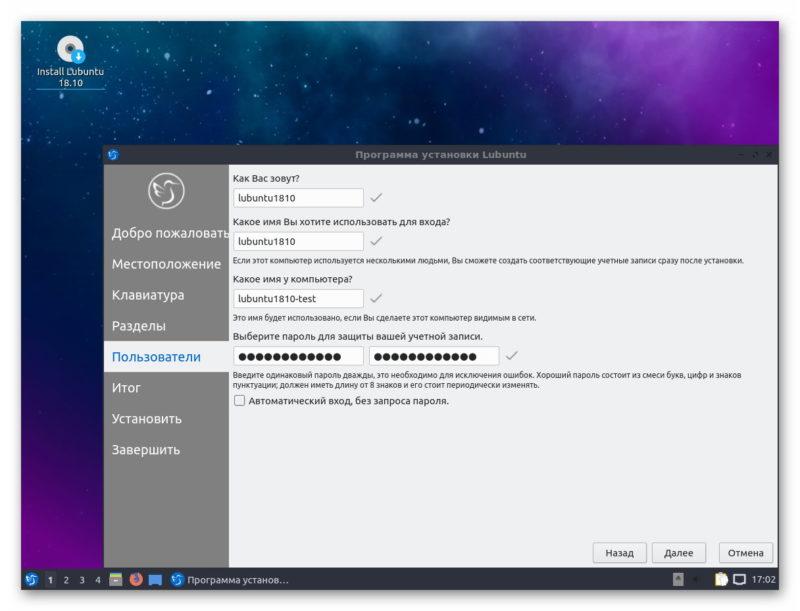This screenshot has height=611, width=800.
Task: Select the Клавиатура step
Action: [166, 295]
